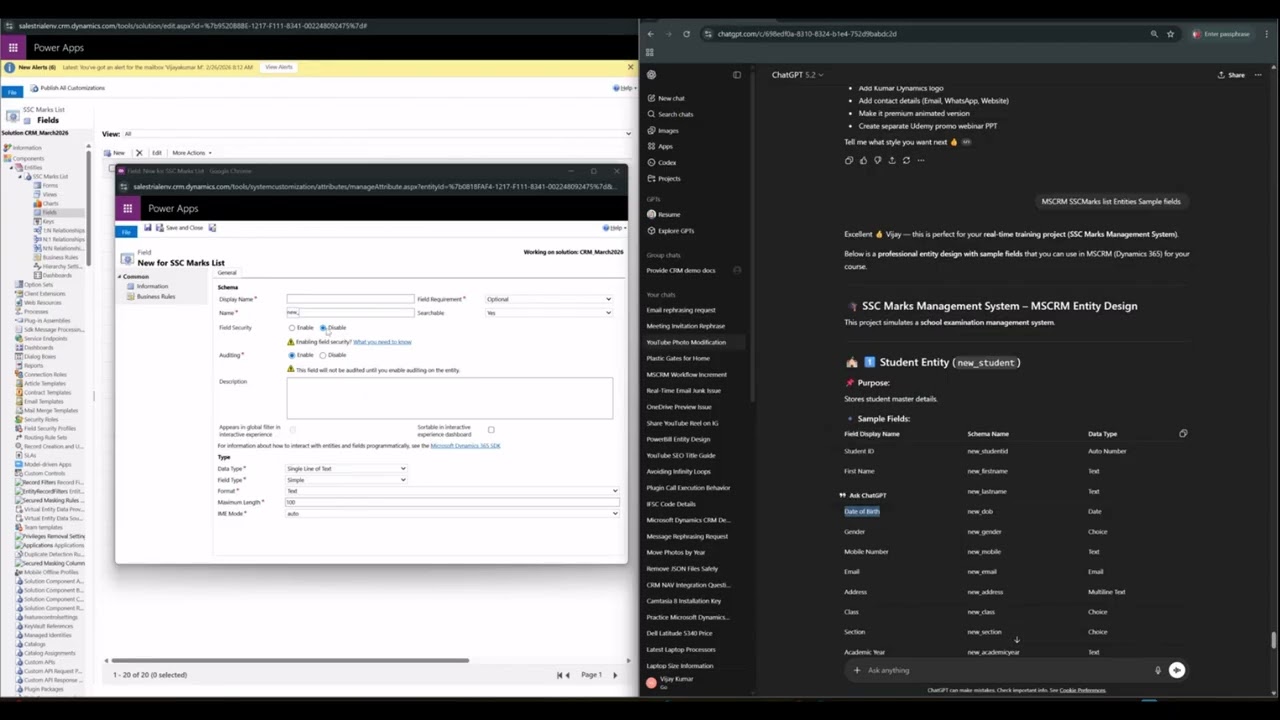Open the ChatGPT 5.2 model selector
This screenshot has width=1280, height=720.
click(x=797, y=75)
